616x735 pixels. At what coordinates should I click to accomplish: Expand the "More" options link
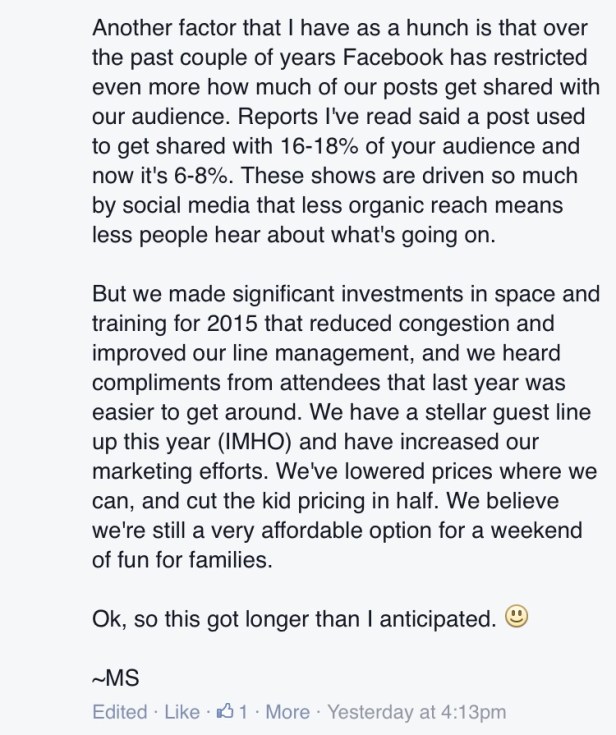pos(288,713)
